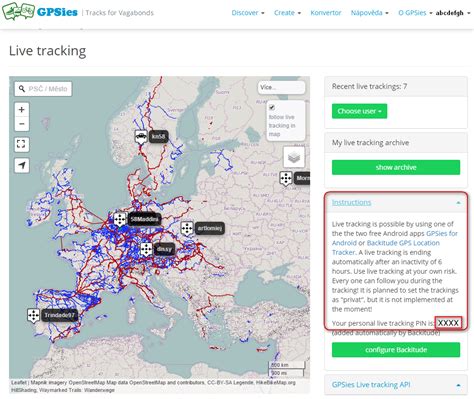Open the Create dropdown menu
Screen dimensions: 474x399
click(287, 13)
